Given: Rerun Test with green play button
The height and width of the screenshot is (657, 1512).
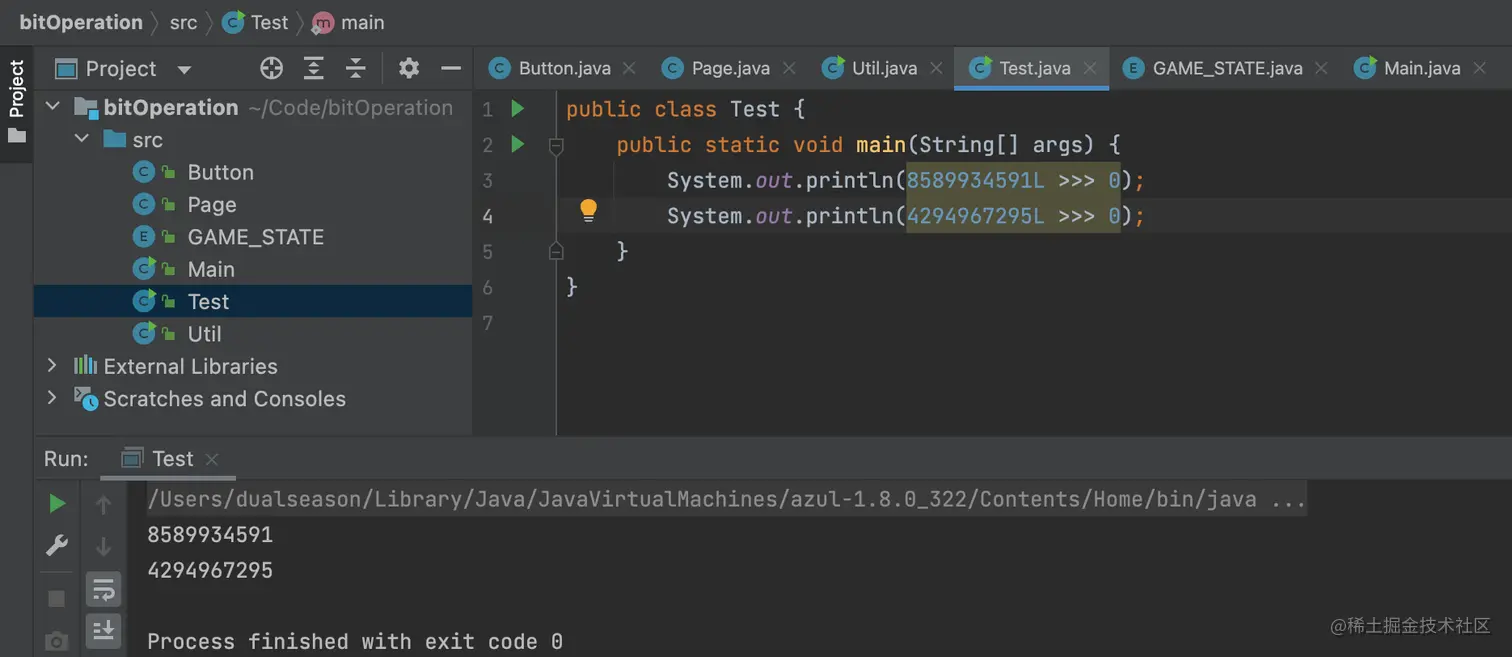Looking at the screenshot, I should click(x=57, y=504).
